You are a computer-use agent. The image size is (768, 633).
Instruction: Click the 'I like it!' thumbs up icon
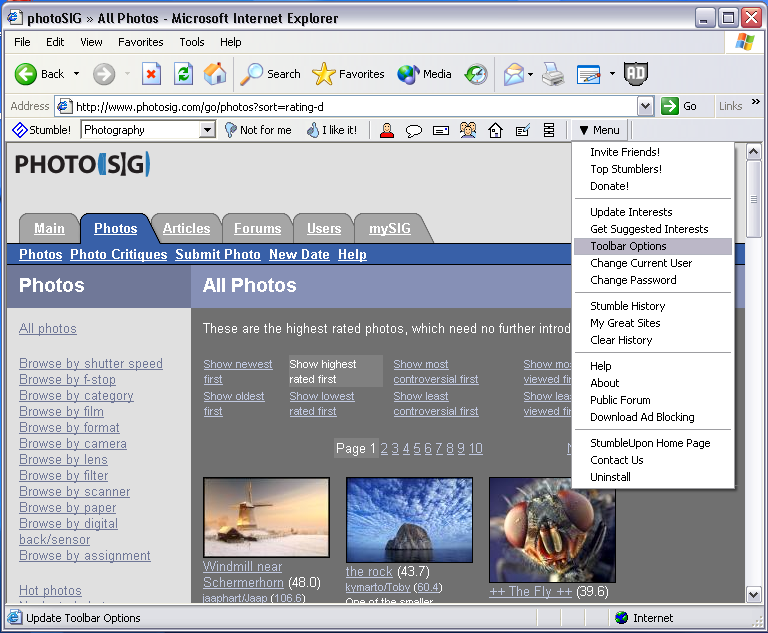point(312,130)
